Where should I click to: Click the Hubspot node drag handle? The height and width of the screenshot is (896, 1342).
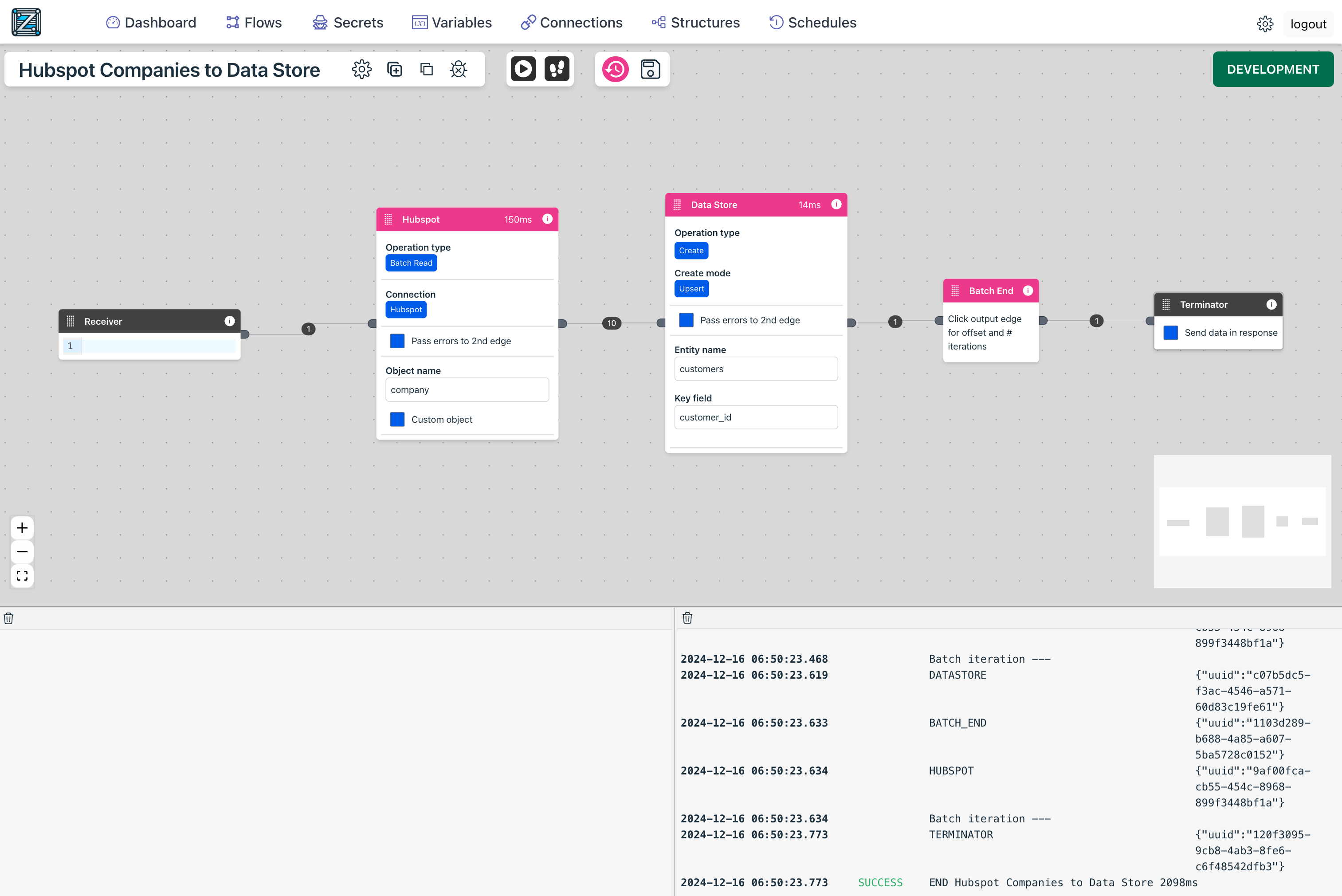[x=388, y=220]
